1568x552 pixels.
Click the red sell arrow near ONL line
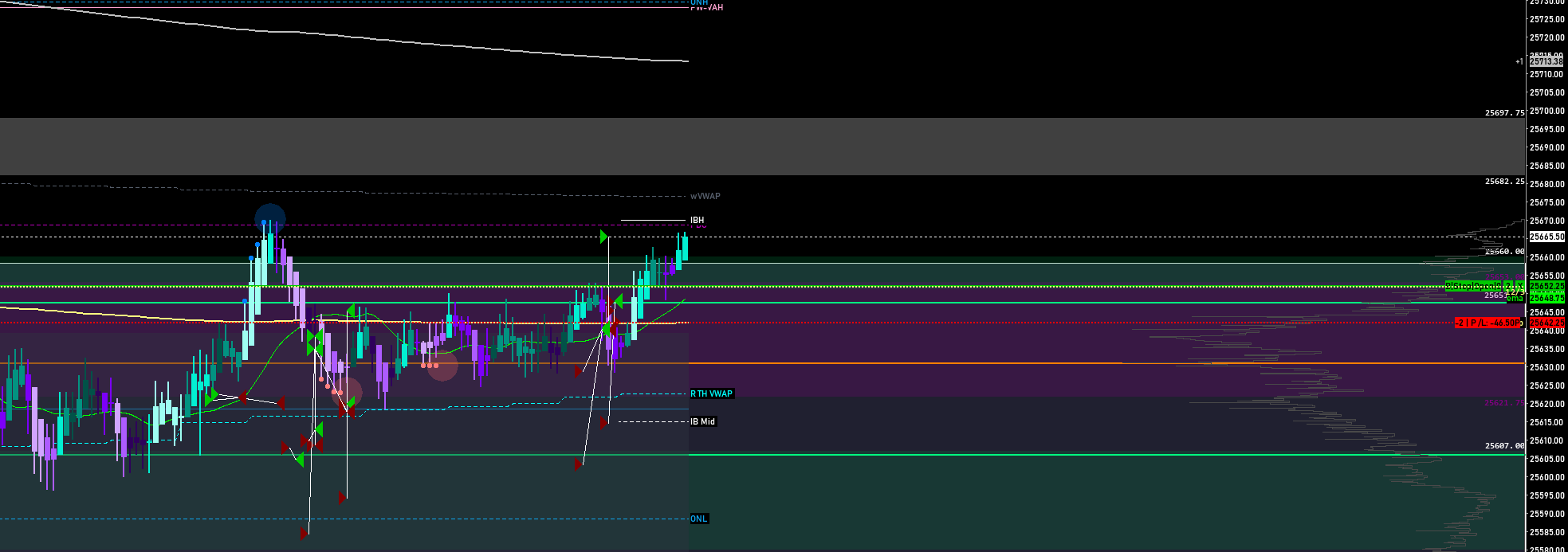coord(305,532)
